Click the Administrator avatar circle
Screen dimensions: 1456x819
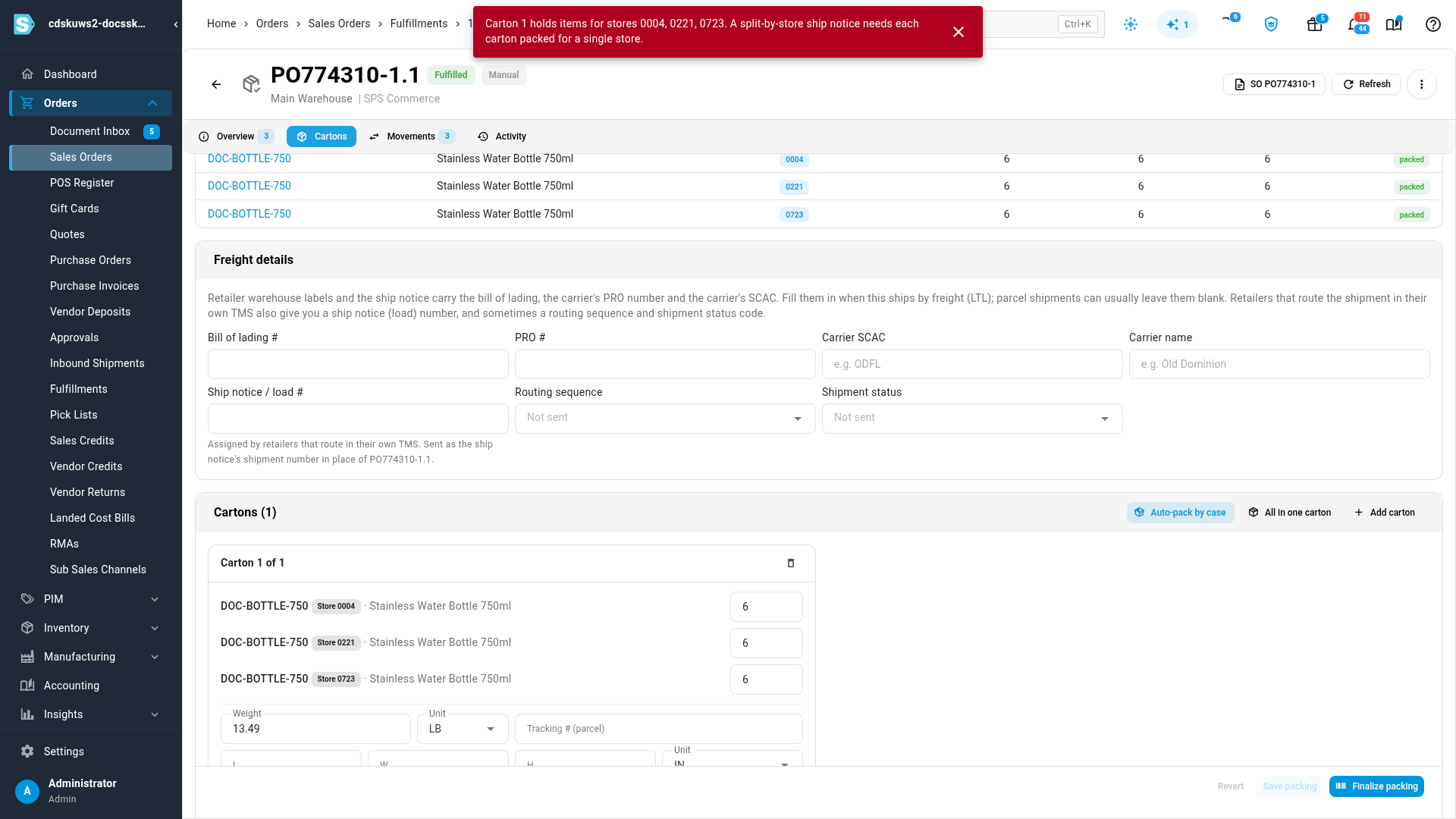(27, 791)
